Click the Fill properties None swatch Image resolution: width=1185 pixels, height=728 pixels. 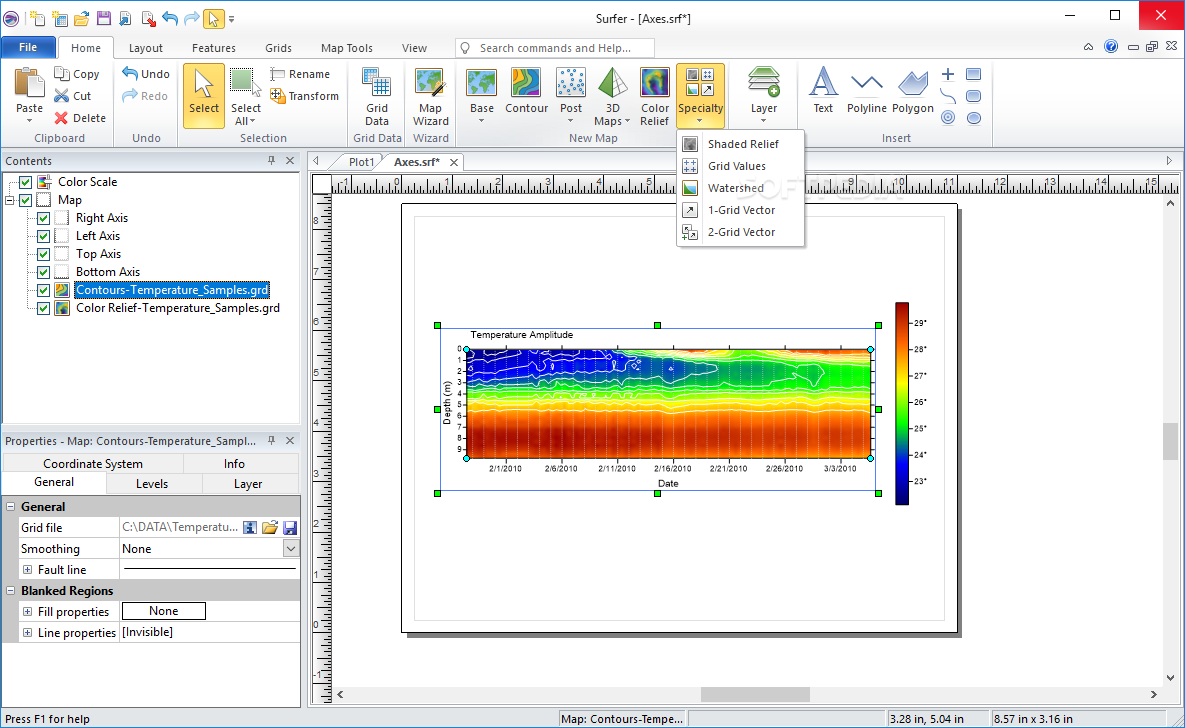point(163,611)
